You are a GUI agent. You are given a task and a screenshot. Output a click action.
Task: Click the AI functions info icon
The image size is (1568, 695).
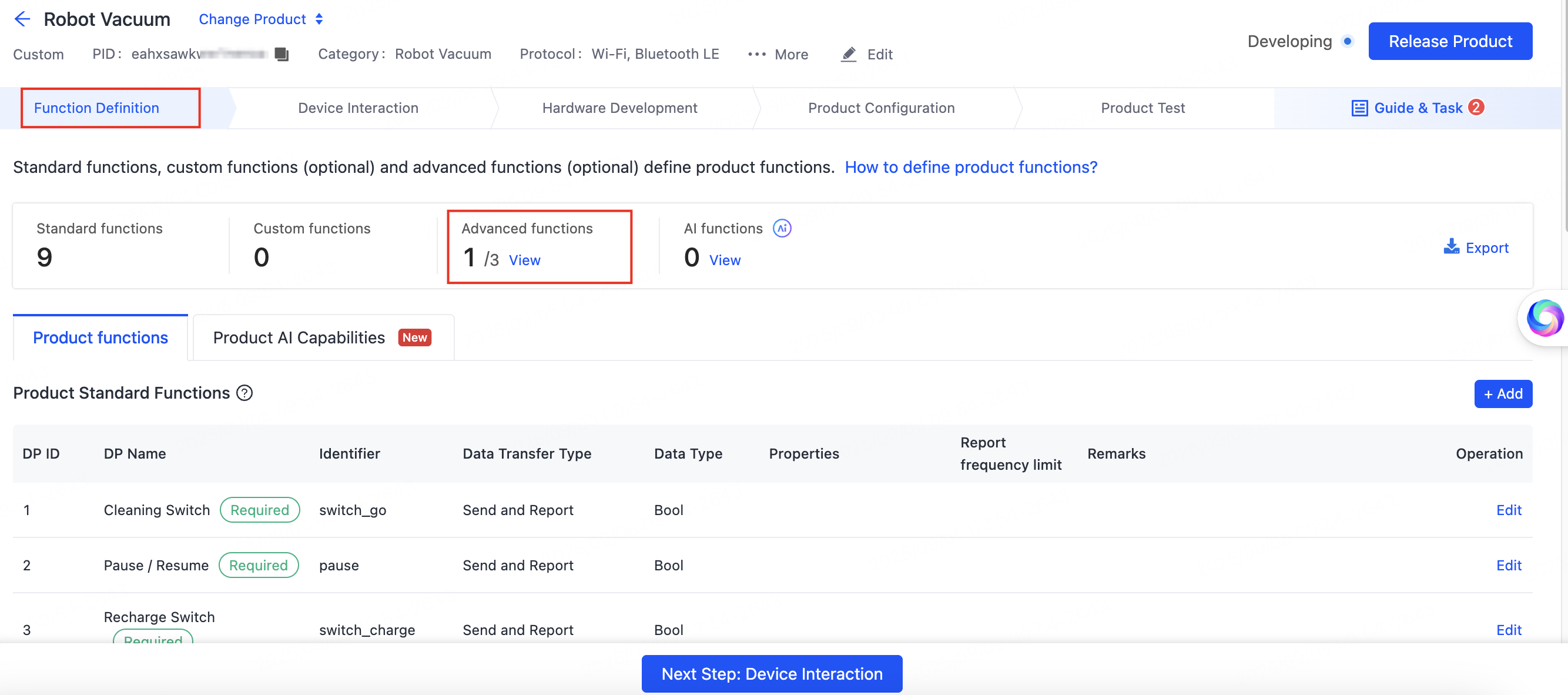coord(782,228)
